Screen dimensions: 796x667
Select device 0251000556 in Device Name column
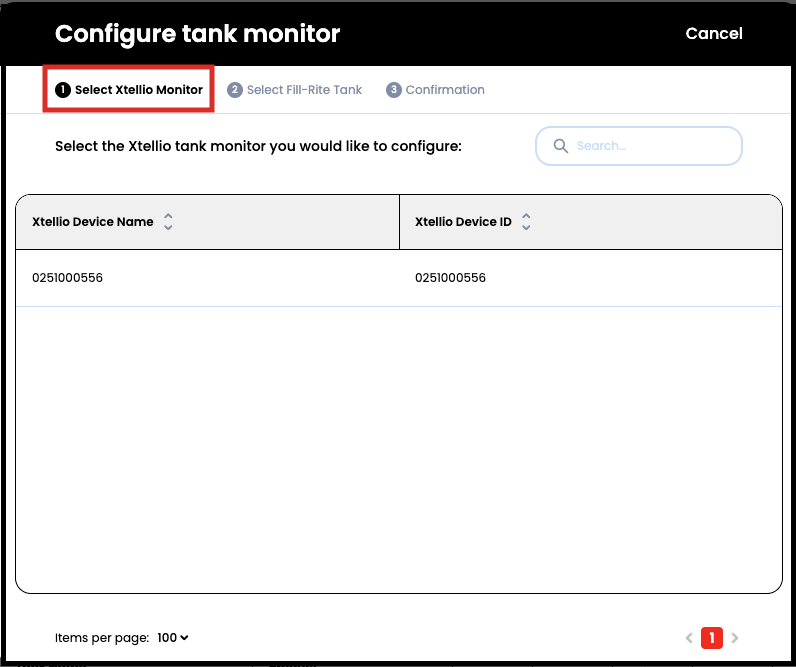pyautogui.click(x=68, y=278)
